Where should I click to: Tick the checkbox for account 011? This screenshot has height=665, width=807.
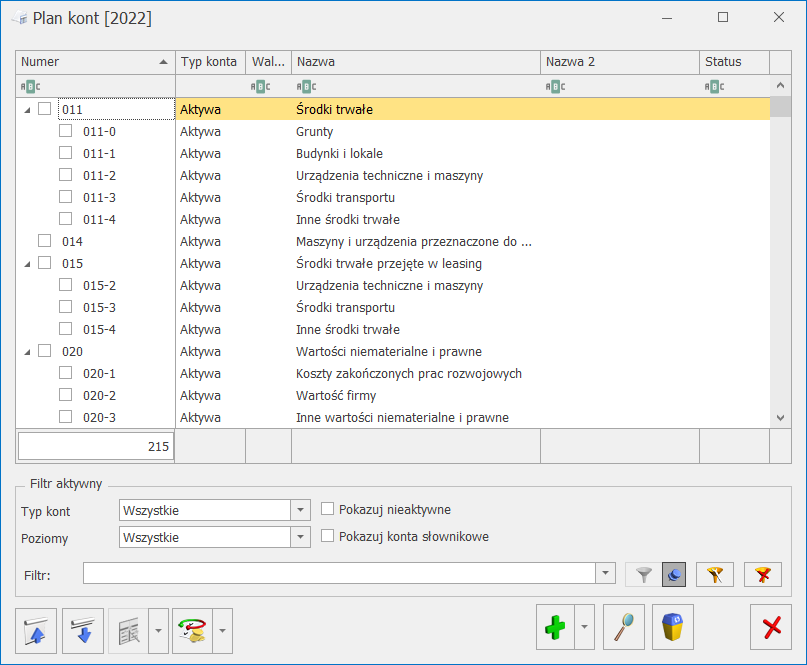[45, 109]
